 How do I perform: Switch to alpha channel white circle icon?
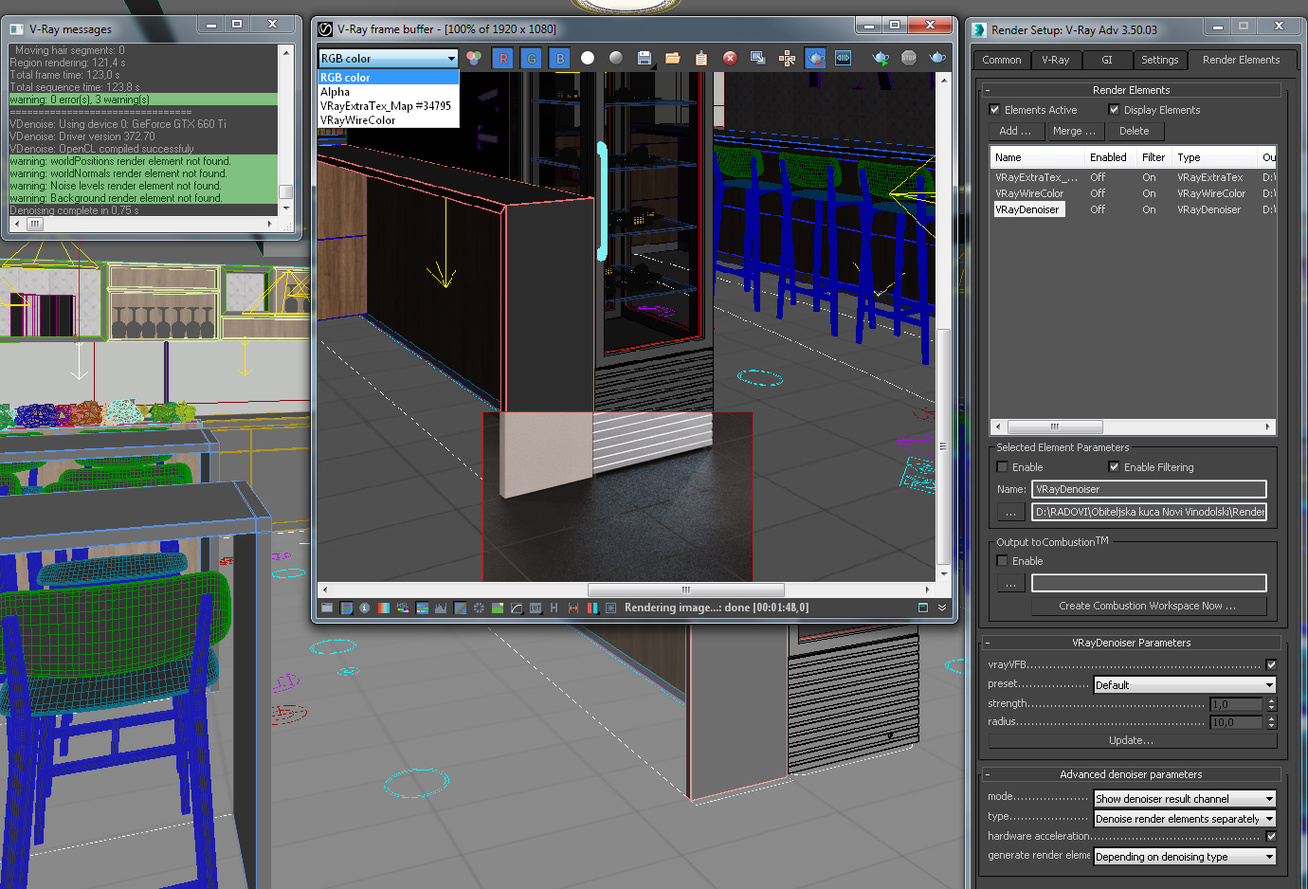(588, 58)
